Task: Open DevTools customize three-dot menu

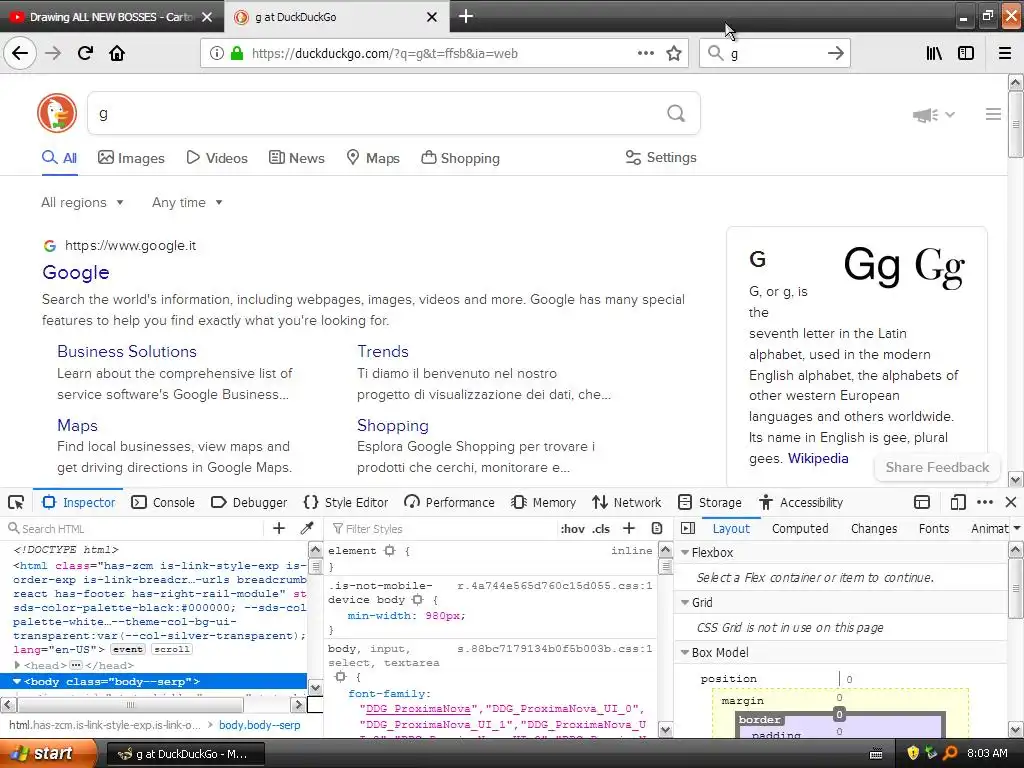Action: point(985,502)
